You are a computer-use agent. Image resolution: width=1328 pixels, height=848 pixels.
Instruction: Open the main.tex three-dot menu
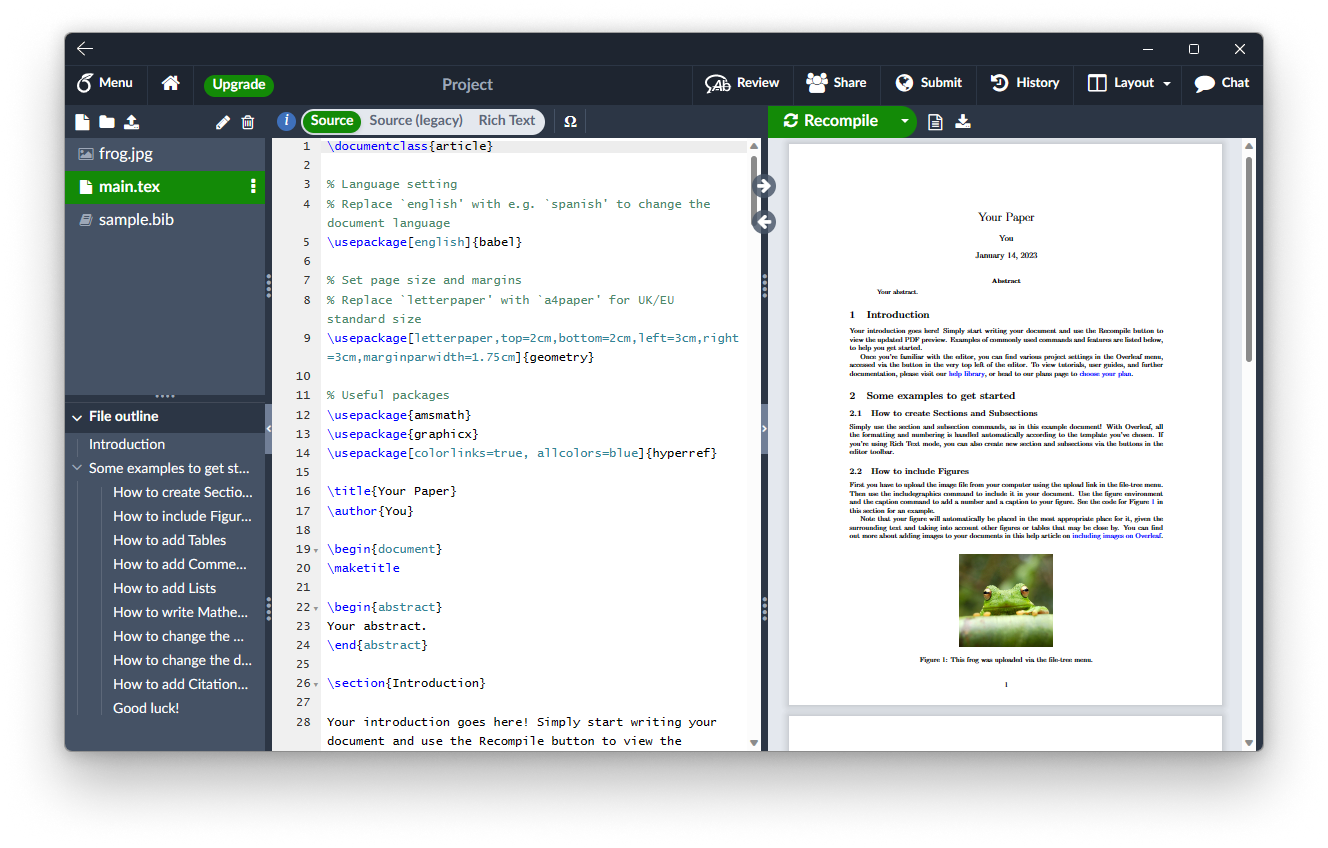click(253, 186)
